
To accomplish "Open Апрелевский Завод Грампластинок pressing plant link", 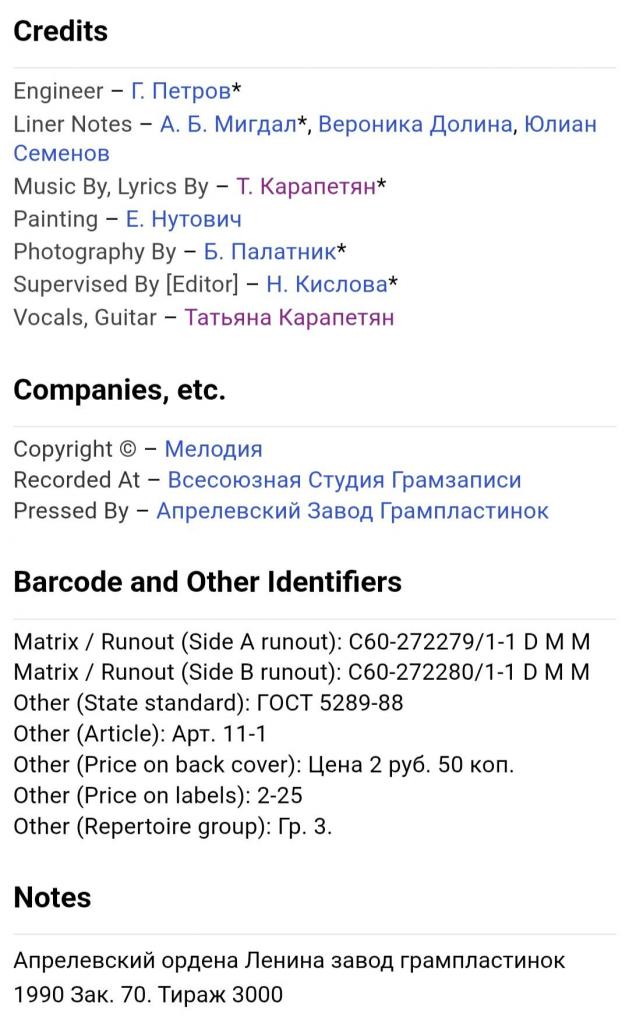I will [352, 511].
